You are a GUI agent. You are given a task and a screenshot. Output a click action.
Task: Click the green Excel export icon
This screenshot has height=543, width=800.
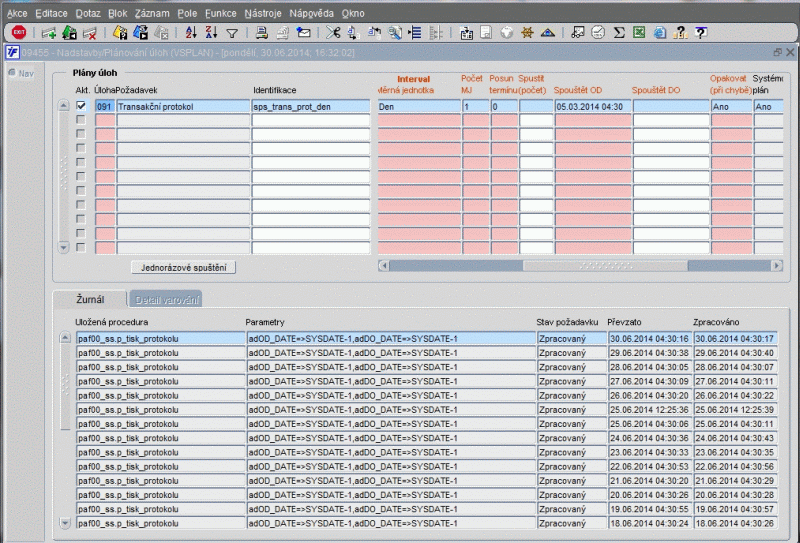click(x=638, y=33)
